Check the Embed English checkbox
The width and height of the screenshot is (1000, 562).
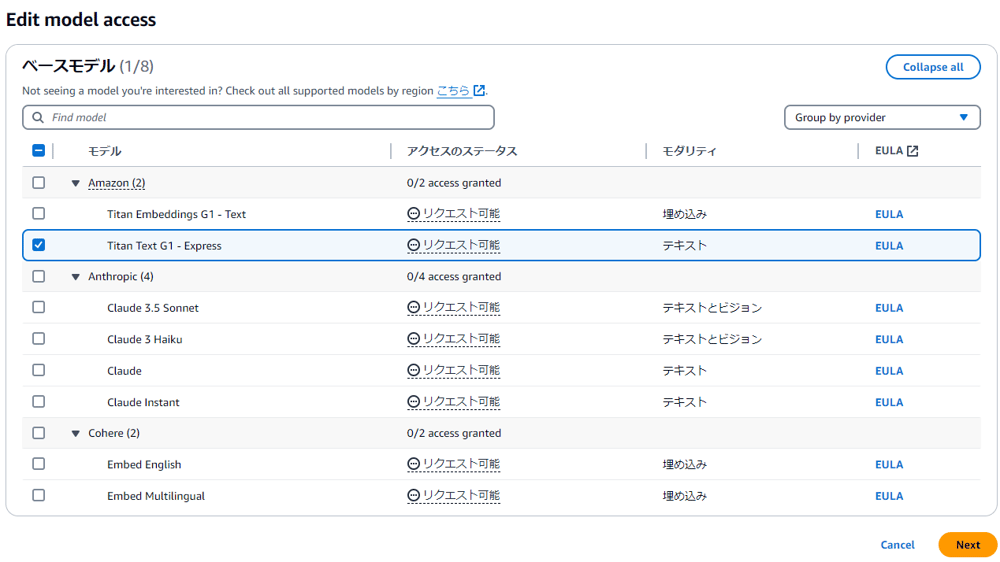click(x=38, y=464)
